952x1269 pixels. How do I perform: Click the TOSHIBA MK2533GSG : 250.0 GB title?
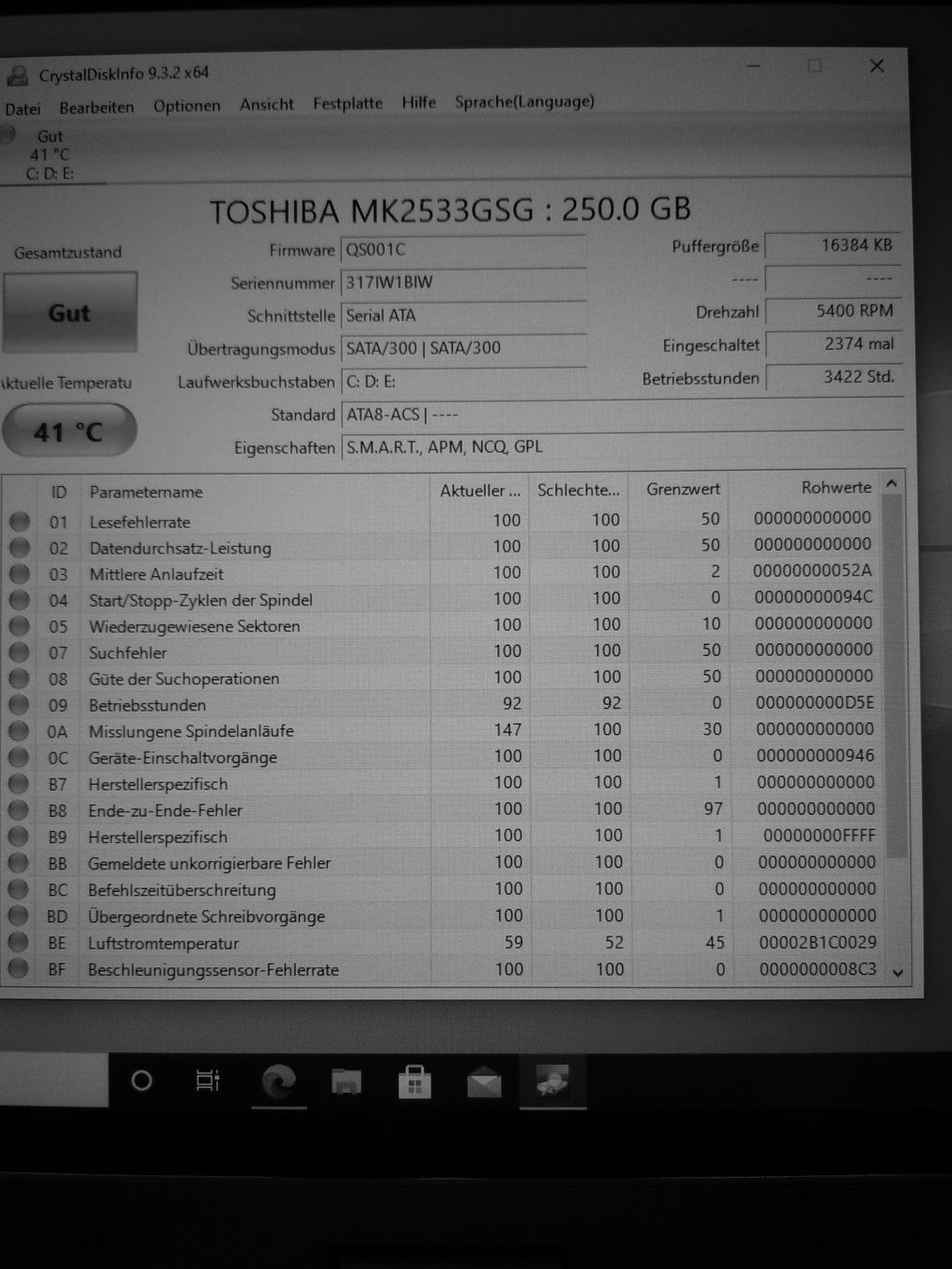tap(449, 210)
